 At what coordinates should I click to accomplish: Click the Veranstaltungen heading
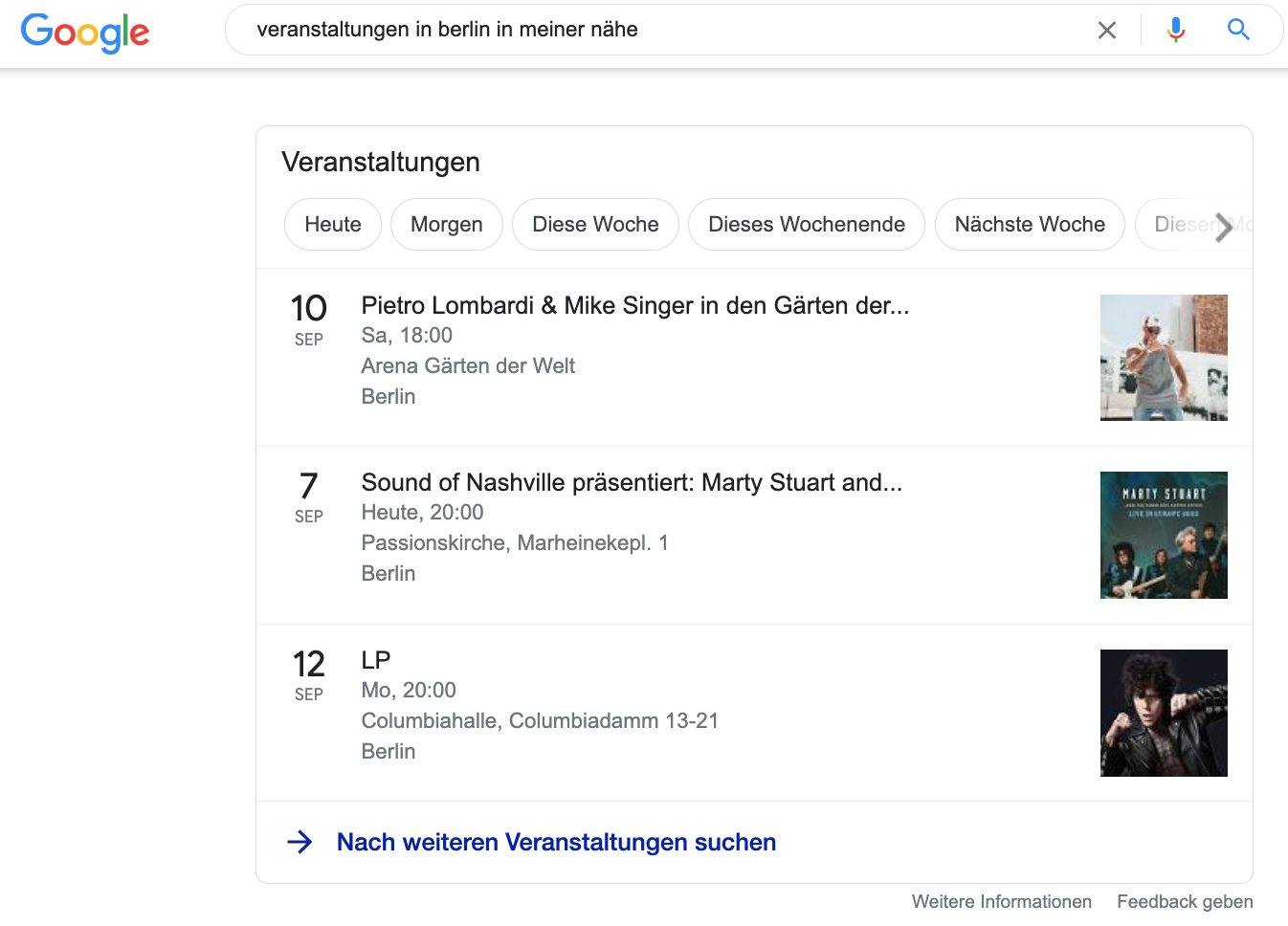click(x=381, y=163)
